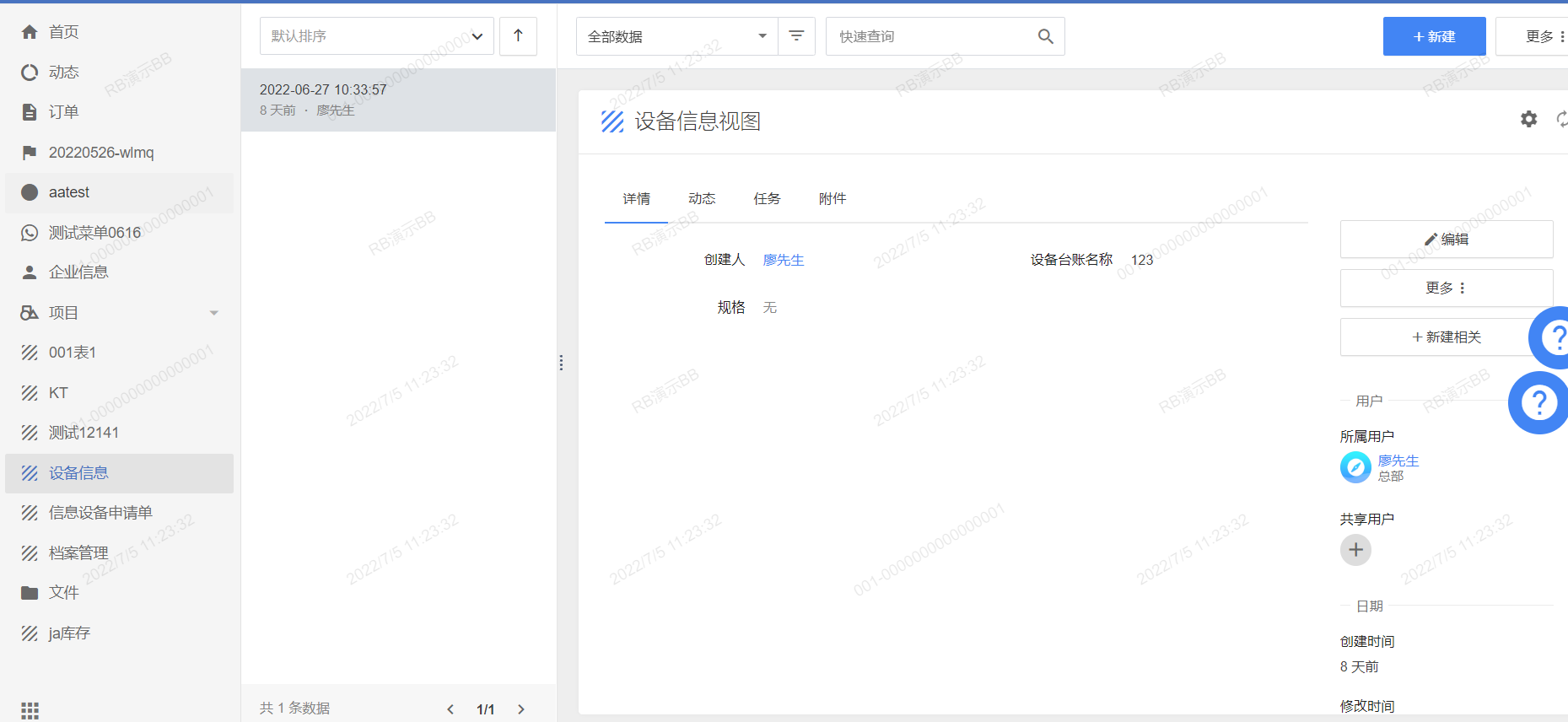Click the panel divider handle dots
1568x722 pixels.
pyautogui.click(x=561, y=363)
